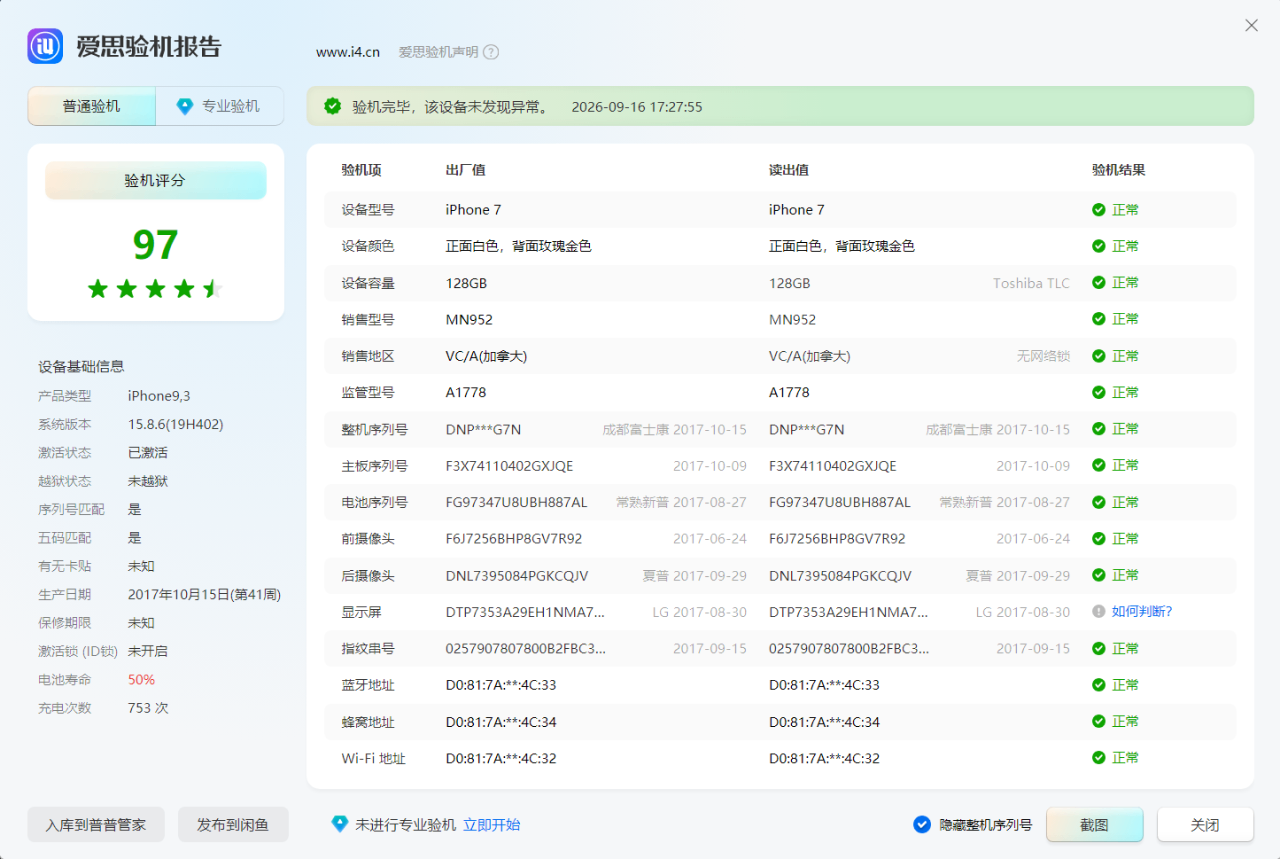Click the 关闭 button
Image resolution: width=1280 pixels, height=859 pixels.
click(1205, 825)
